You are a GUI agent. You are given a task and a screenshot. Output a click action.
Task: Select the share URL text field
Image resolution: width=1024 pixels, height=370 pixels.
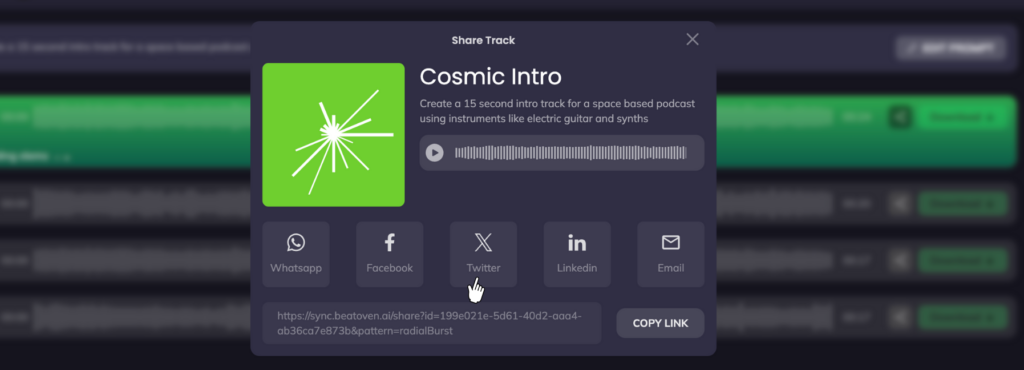click(432, 323)
